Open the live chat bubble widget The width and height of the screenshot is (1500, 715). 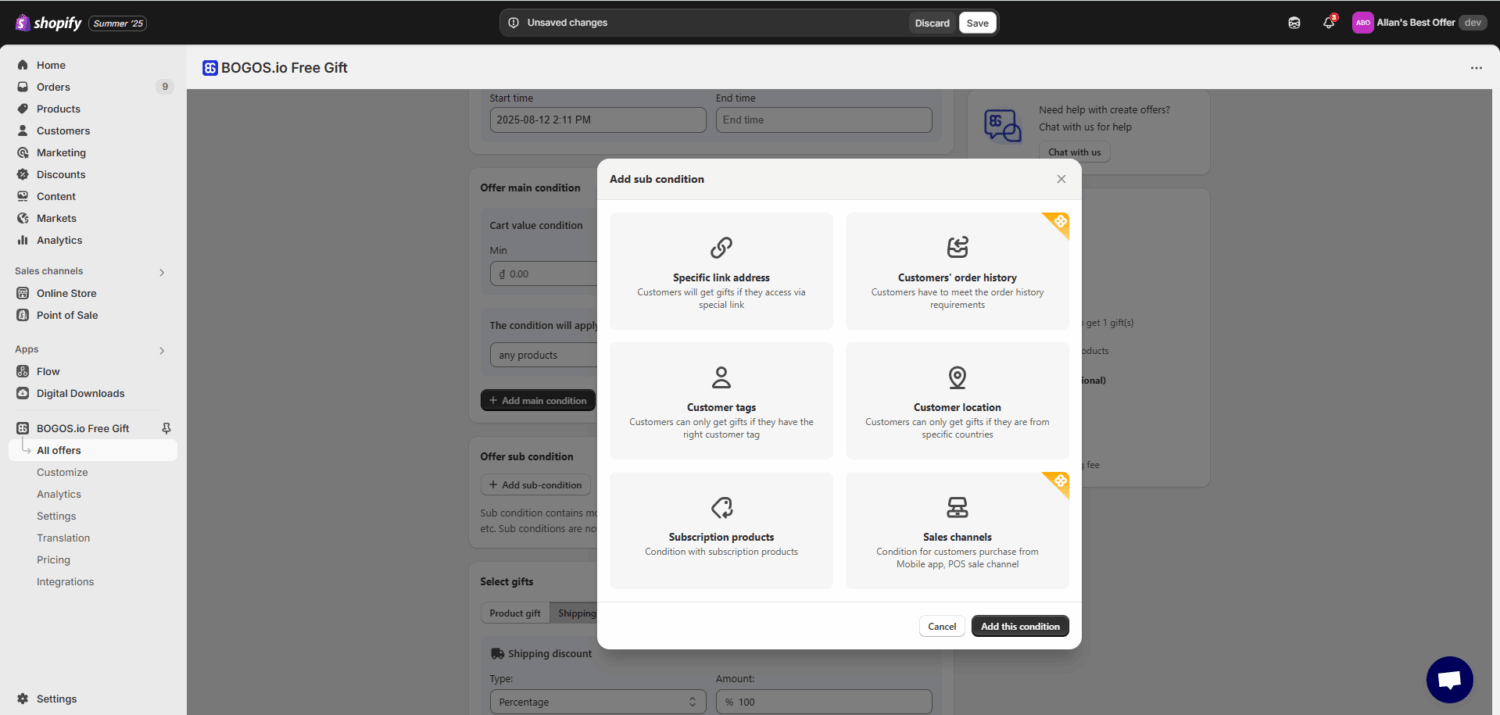pyautogui.click(x=1449, y=680)
